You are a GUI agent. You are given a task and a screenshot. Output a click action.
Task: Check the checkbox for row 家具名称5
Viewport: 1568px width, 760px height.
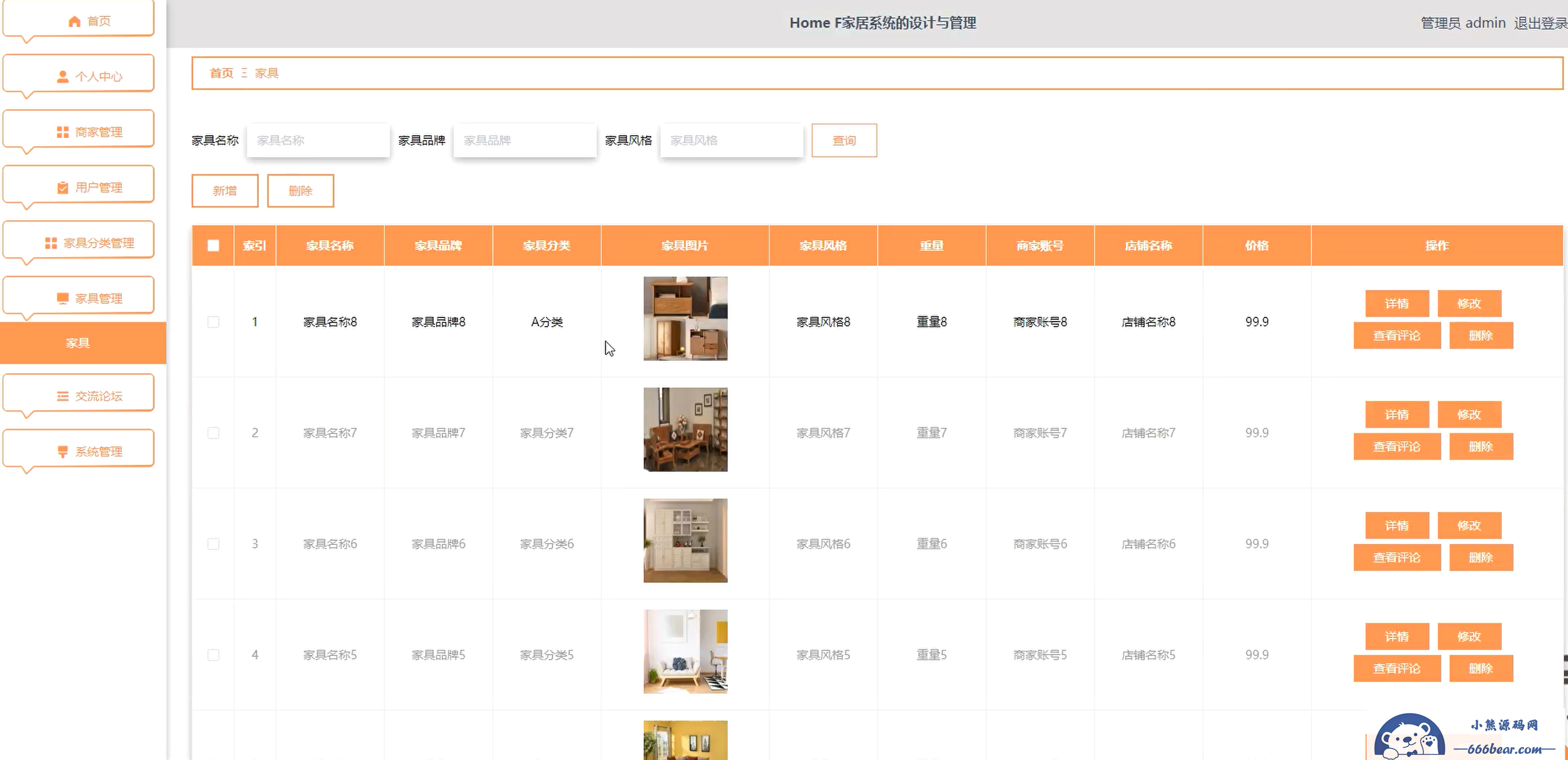point(213,655)
